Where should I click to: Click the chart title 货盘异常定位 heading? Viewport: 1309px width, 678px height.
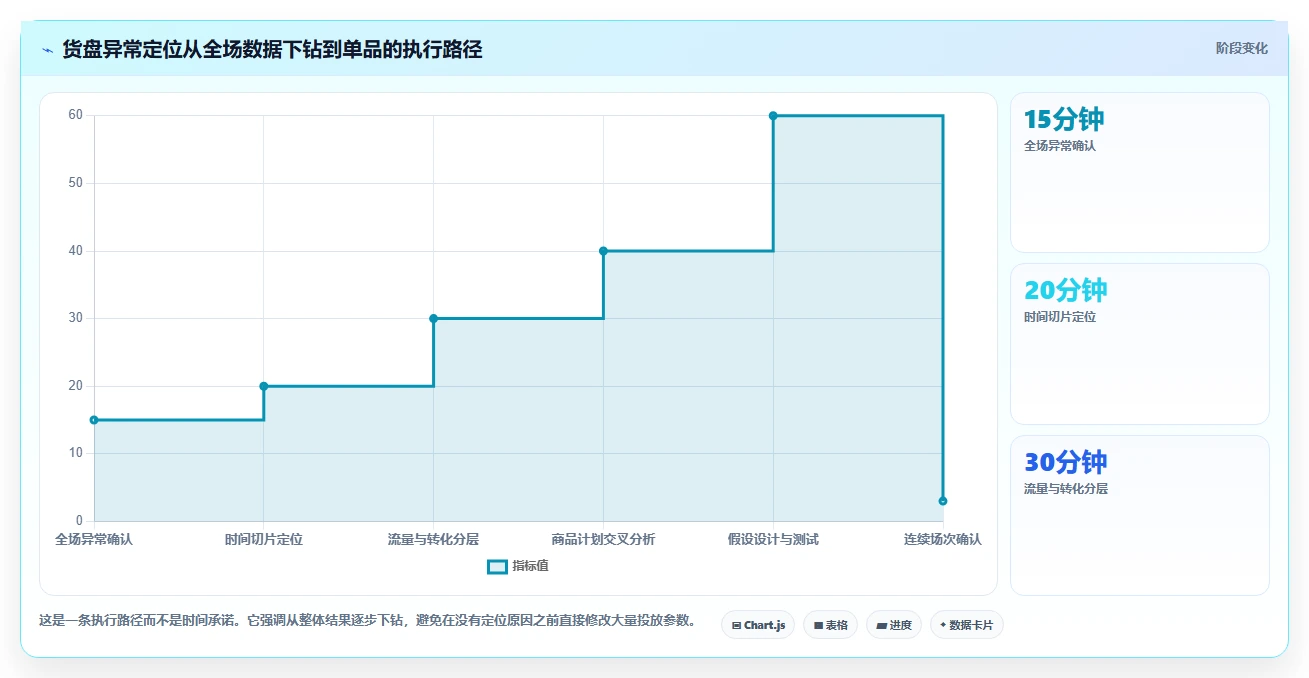pos(272,50)
